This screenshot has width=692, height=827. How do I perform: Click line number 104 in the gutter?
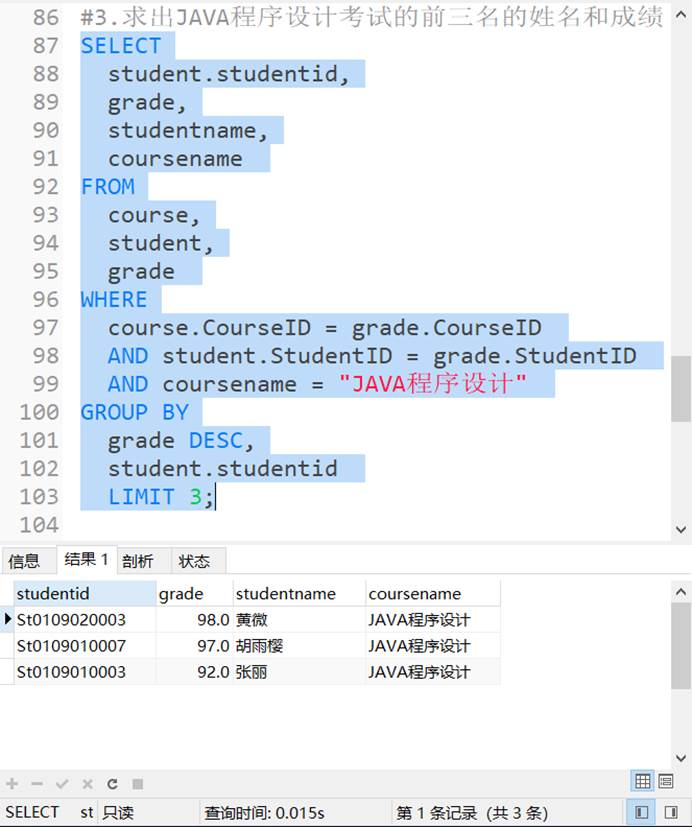click(39, 525)
